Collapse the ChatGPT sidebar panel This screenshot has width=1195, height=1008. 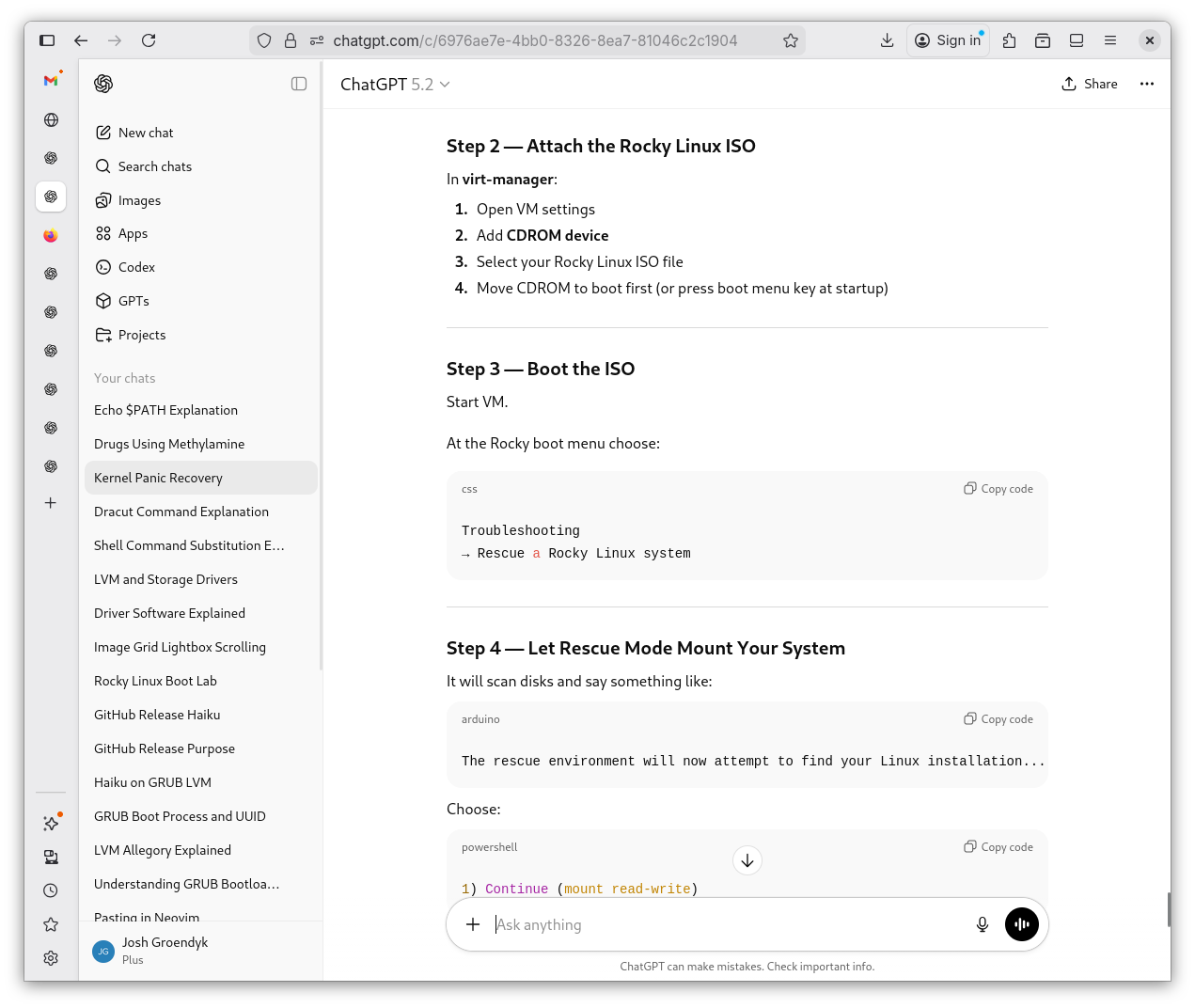pos(299,84)
